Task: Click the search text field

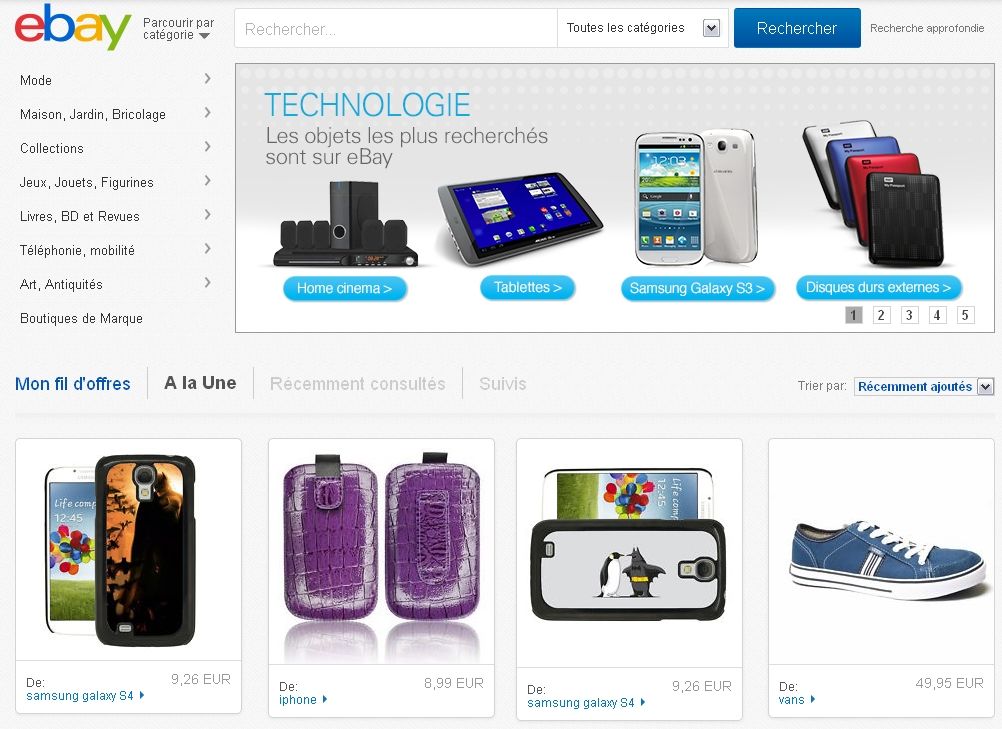Action: [396, 29]
